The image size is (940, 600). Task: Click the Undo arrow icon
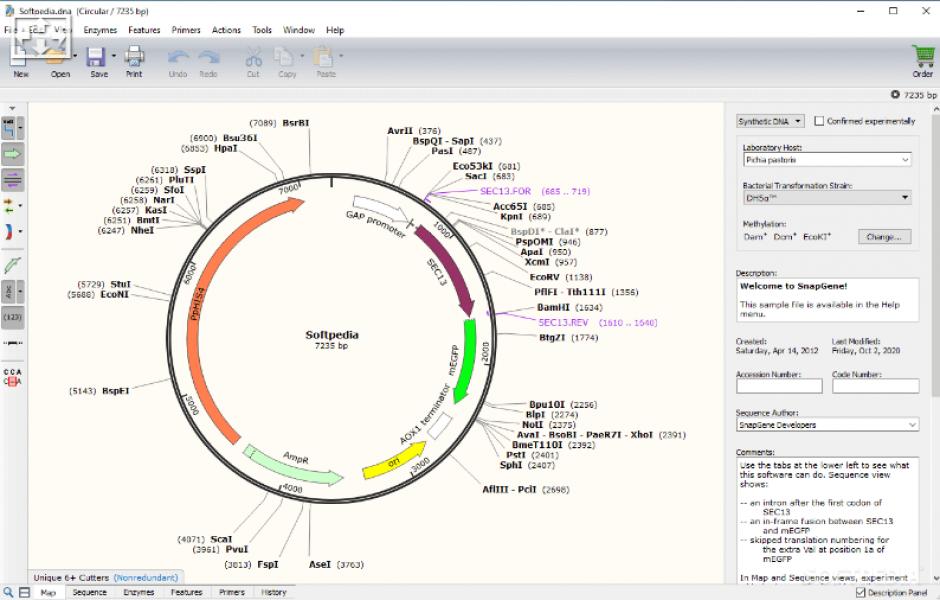click(x=178, y=58)
